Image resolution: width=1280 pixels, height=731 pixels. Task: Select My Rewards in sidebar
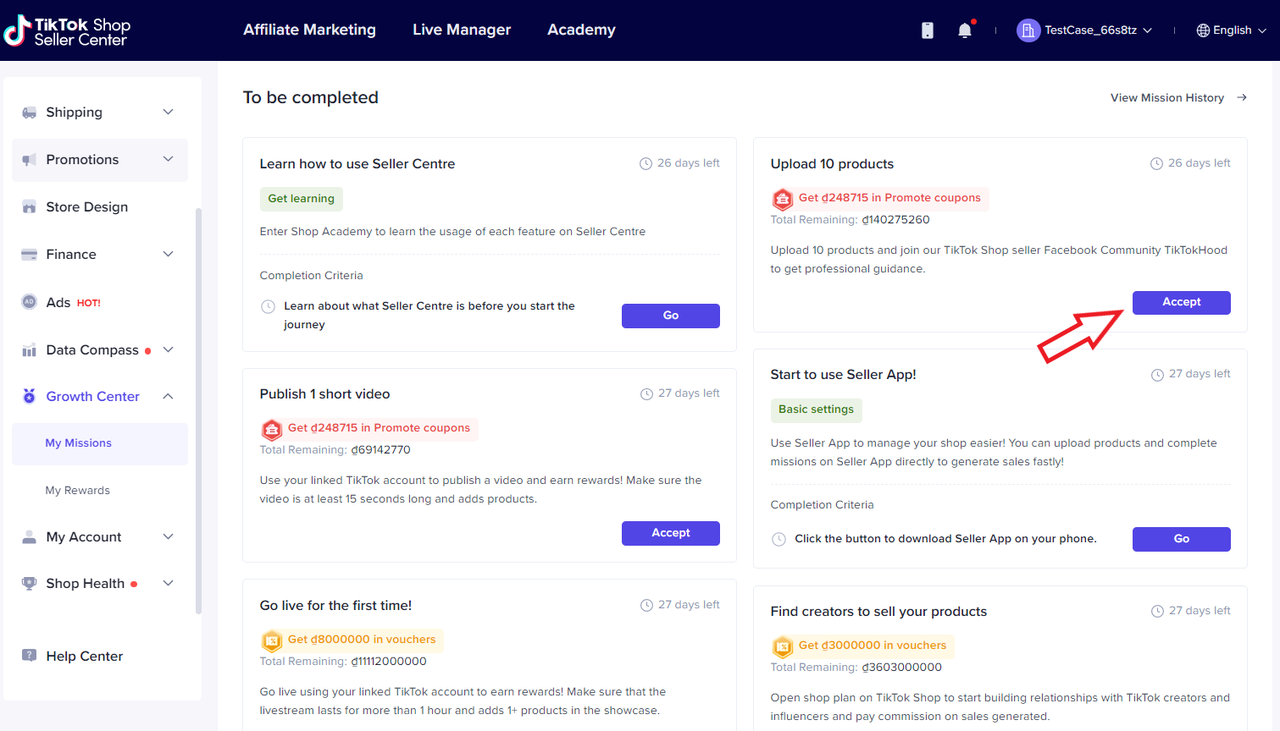78,490
